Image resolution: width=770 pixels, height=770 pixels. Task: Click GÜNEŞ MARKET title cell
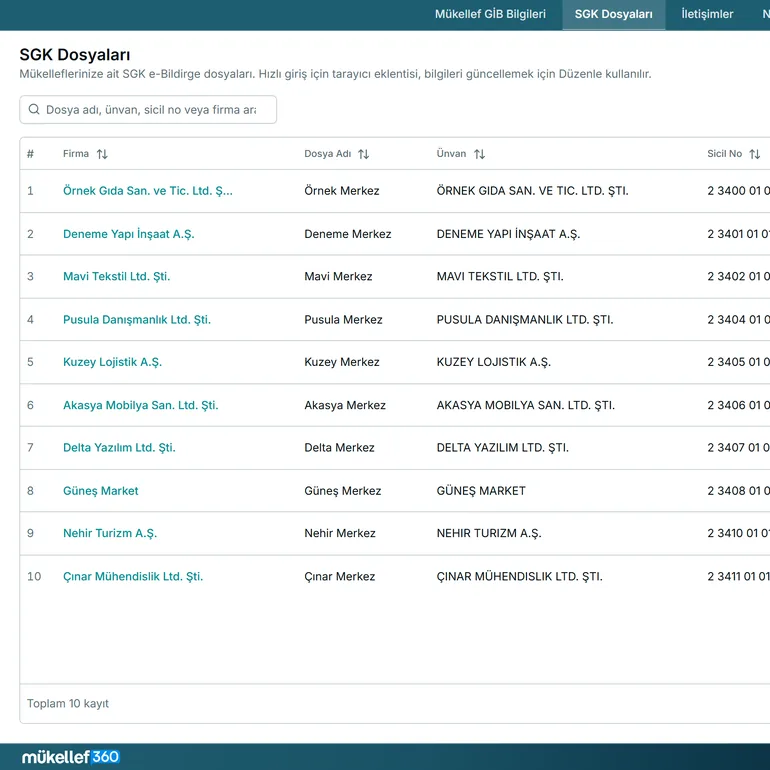click(x=481, y=491)
